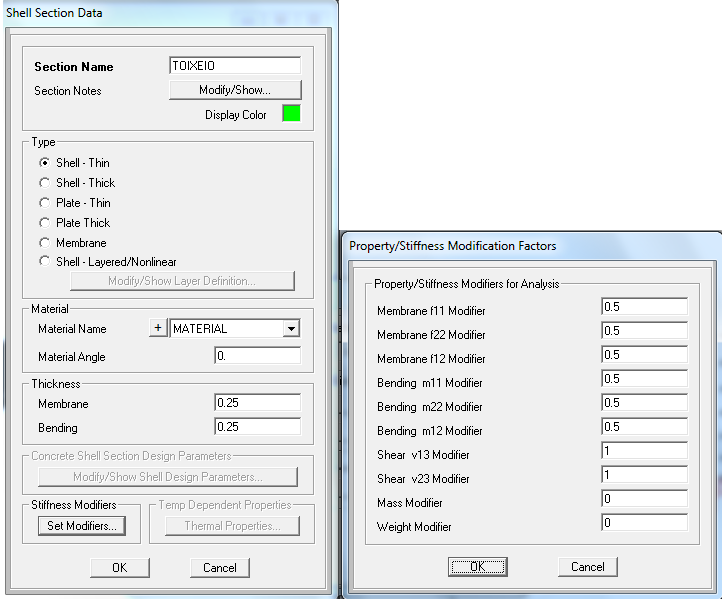The image size is (722, 599).
Task: Edit Membrane f11 Modifier value
Action: (644, 307)
